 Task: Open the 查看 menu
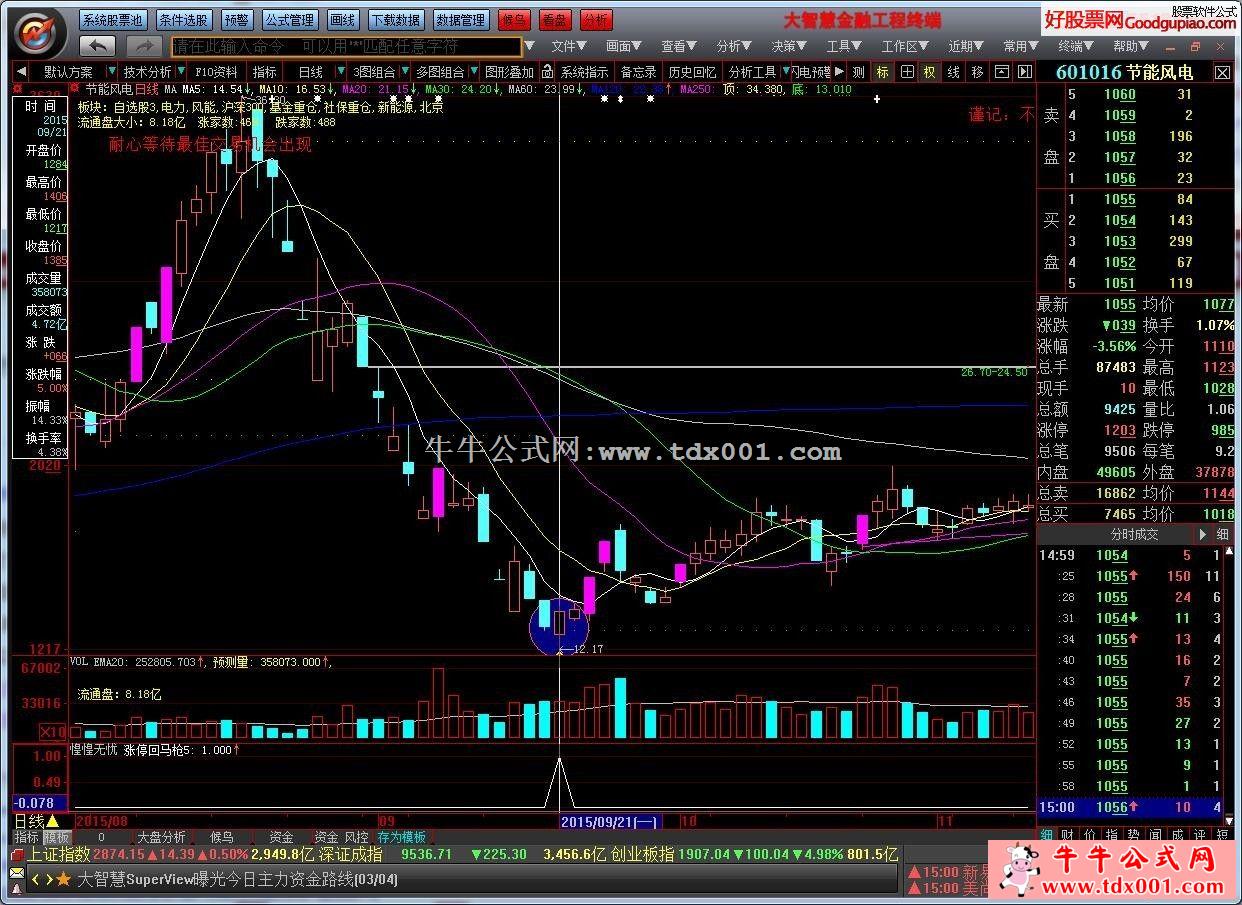coord(680,46)
